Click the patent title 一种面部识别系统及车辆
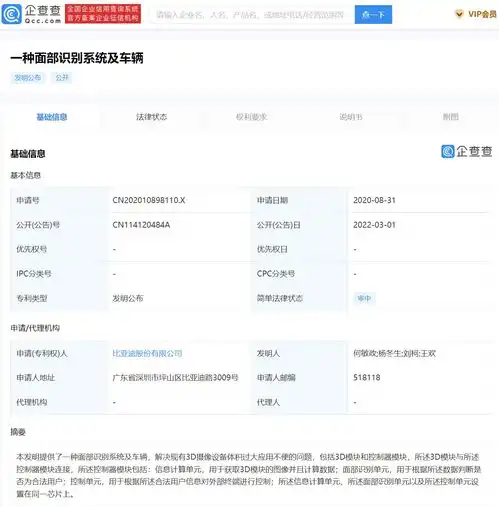Screen dimensions: 499x507 (77, 58)
